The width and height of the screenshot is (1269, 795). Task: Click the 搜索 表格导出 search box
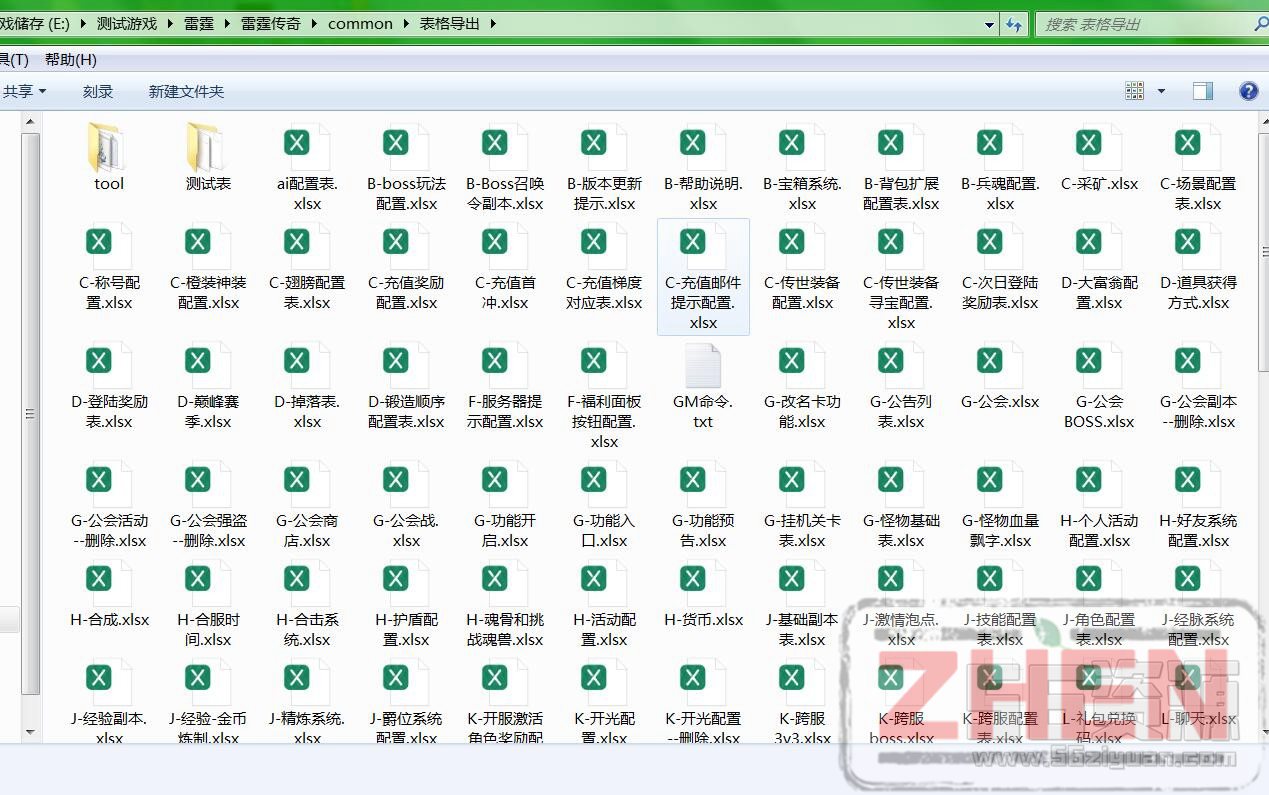(x=1140, y=24)
